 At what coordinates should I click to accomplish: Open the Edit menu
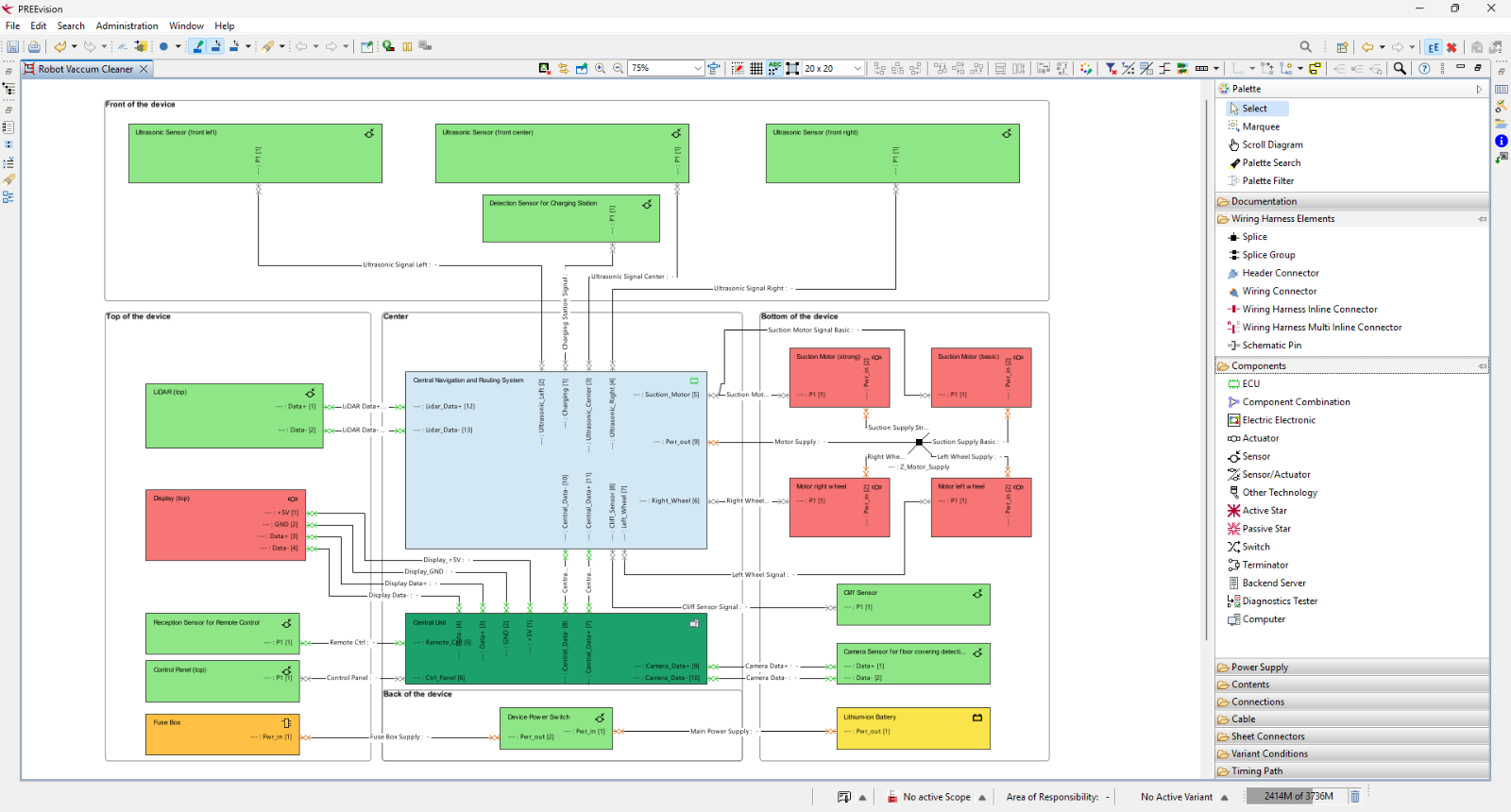(x=39, y=25)
